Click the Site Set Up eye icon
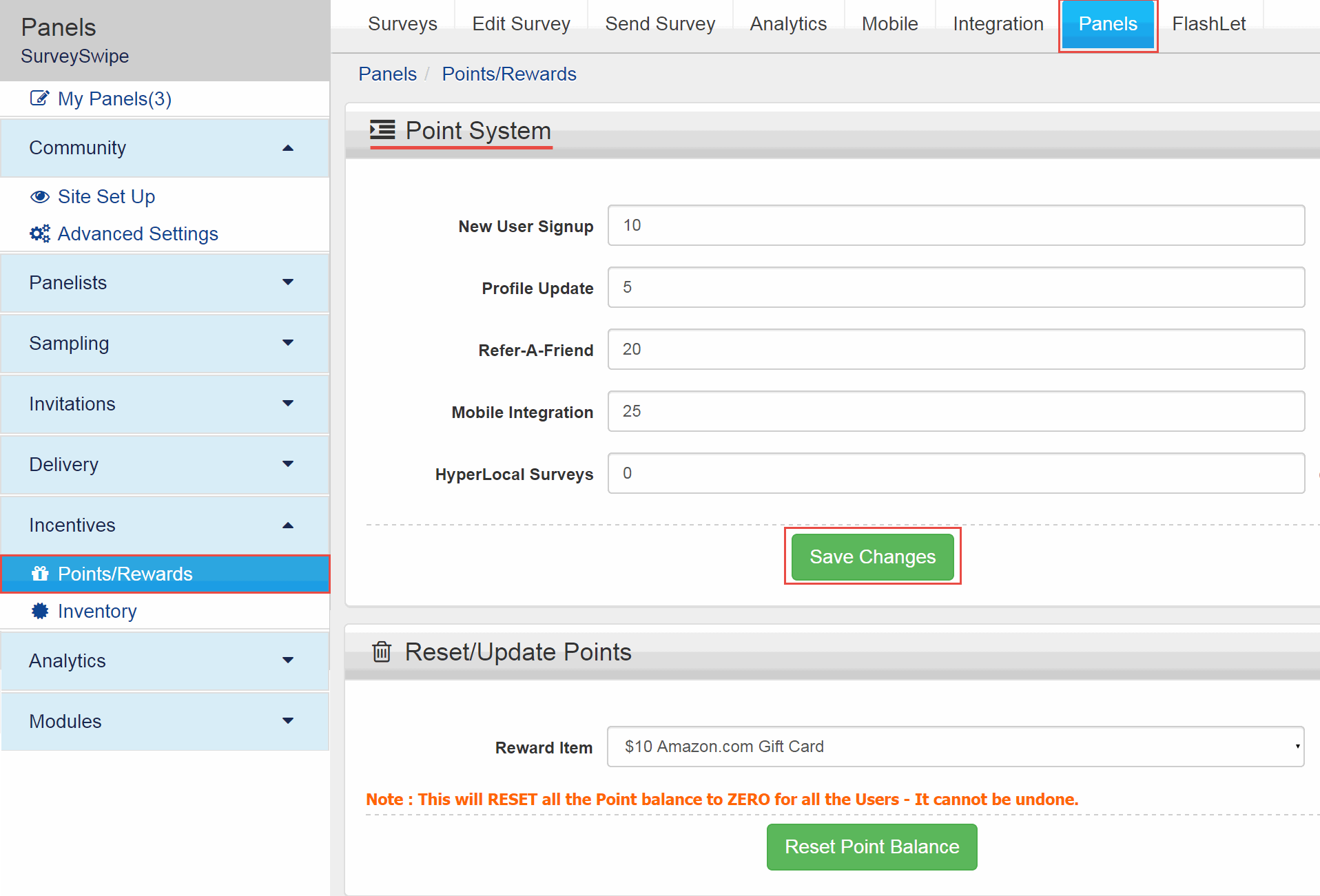 40,197
